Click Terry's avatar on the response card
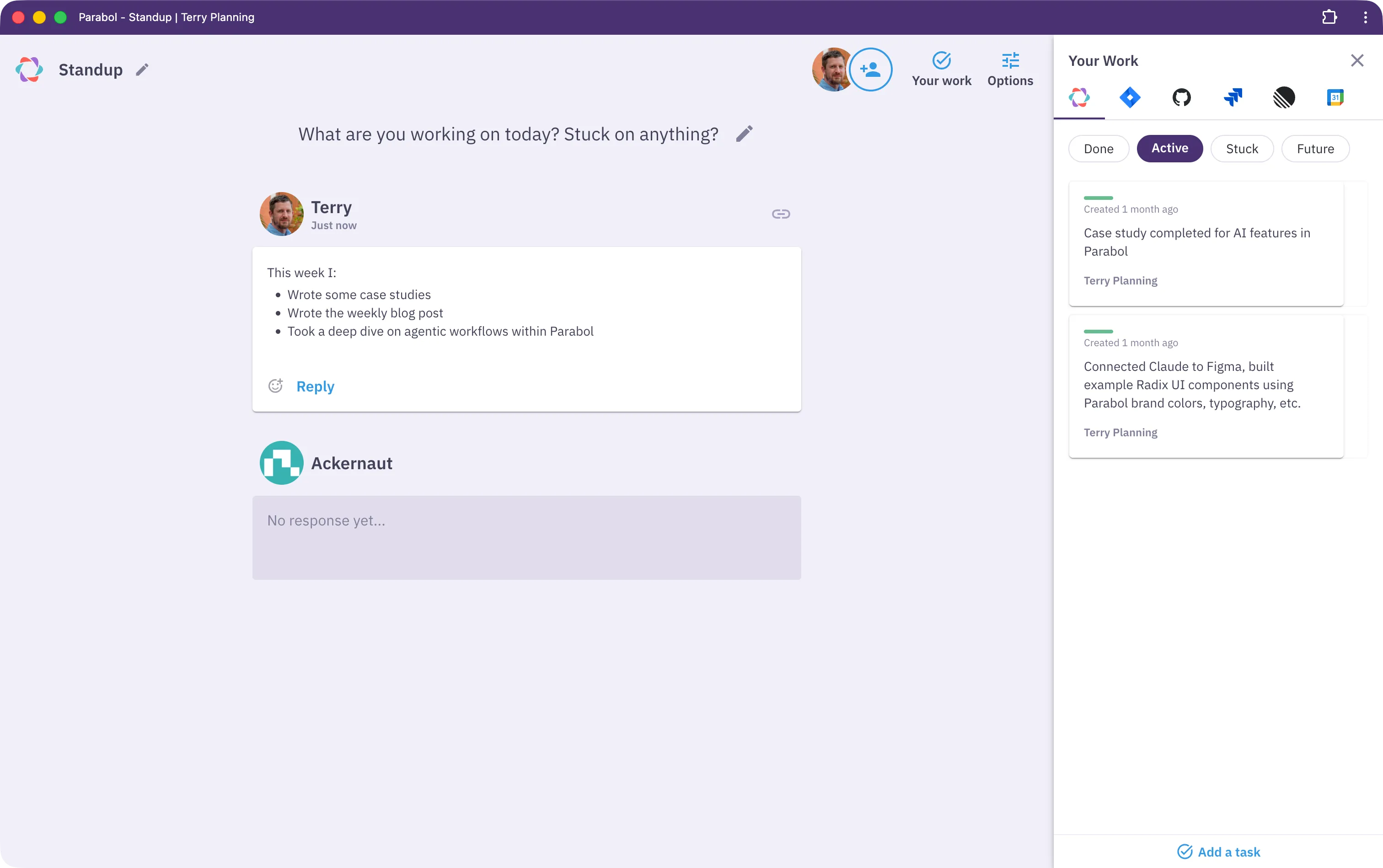The width and height of the screenshot is (1383, 868). (281, 214)
